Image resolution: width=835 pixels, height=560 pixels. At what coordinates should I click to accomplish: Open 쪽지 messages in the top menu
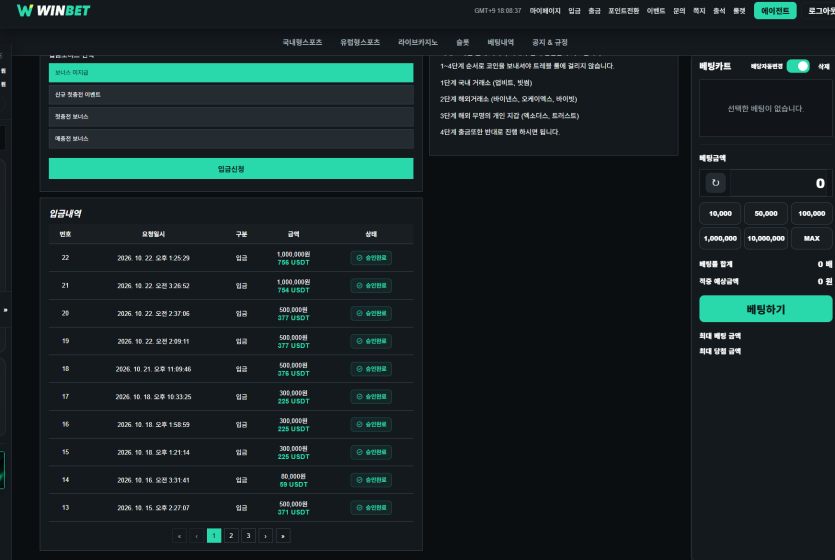699,11
